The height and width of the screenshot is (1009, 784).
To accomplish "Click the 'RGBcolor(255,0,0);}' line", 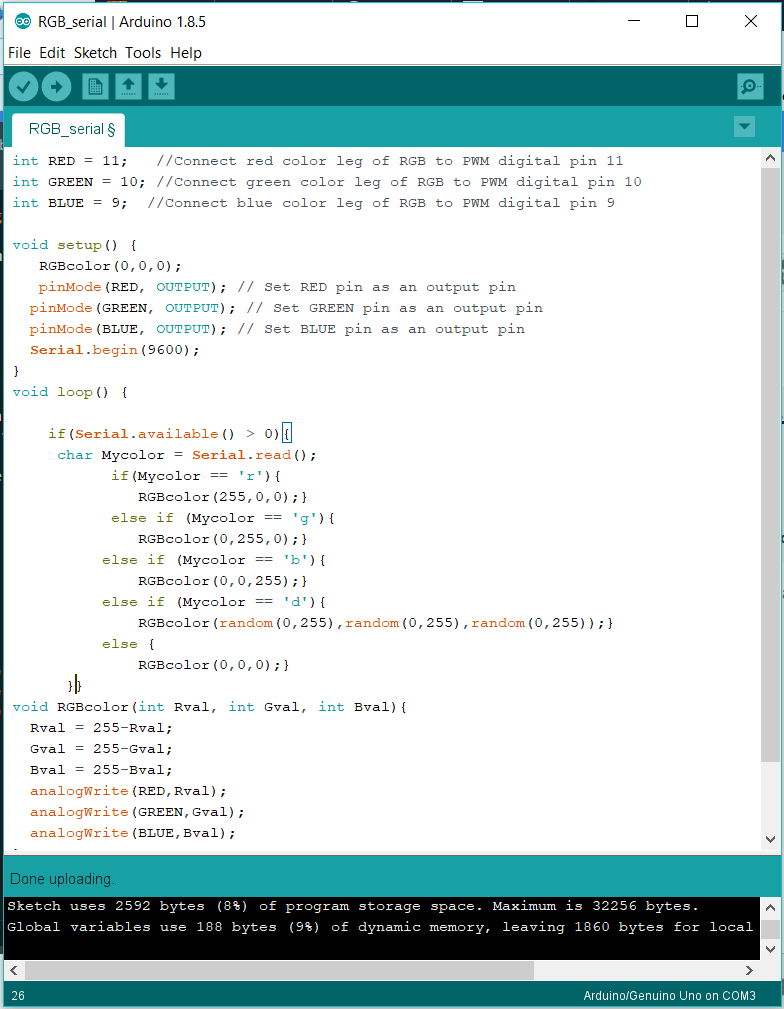I will 223,497.
